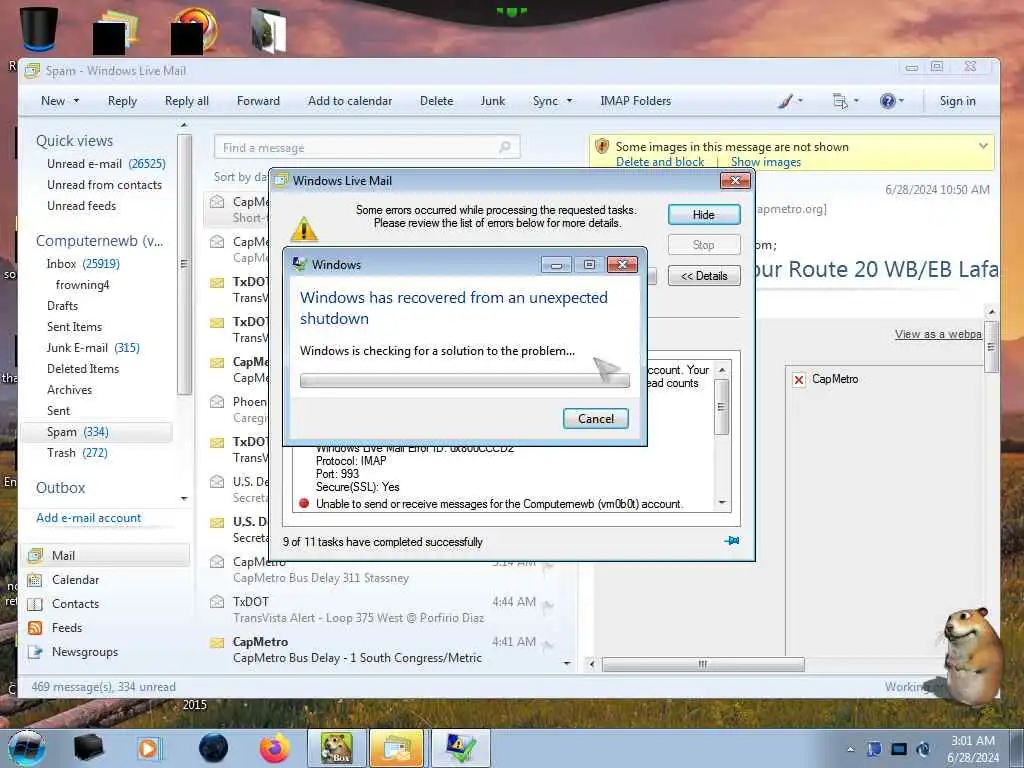1024x768 pixels.
Task: Click the checking-for-solution progress bar
Action: (x=464, y=381)
